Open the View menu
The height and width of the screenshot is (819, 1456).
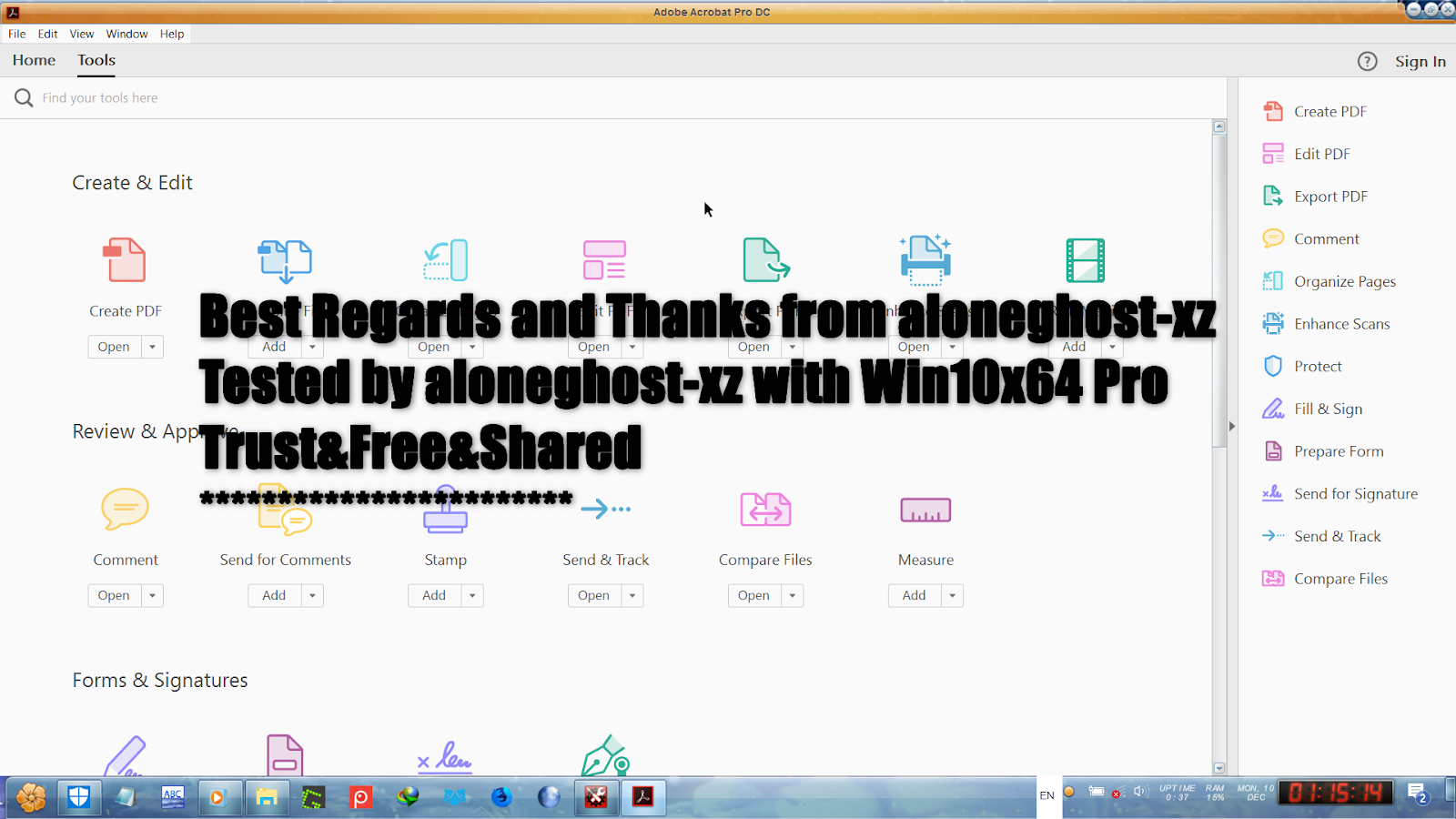[82, 34]
